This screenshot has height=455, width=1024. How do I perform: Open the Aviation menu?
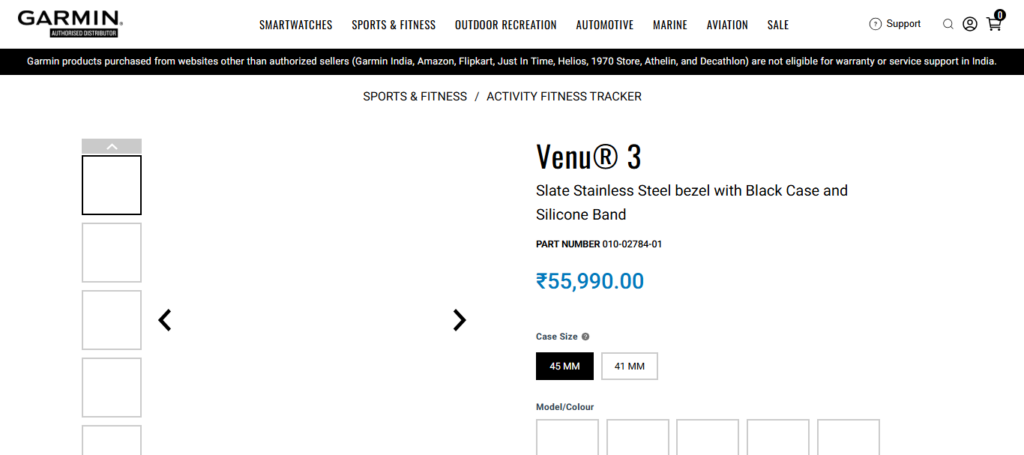(x=727, y=25)
